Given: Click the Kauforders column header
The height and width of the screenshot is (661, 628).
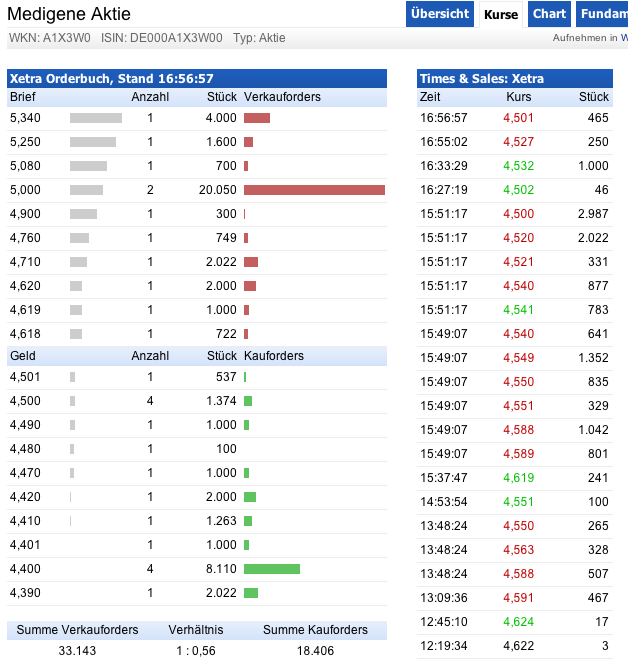Looking at the screenshot, I should [x=274, y=355].
